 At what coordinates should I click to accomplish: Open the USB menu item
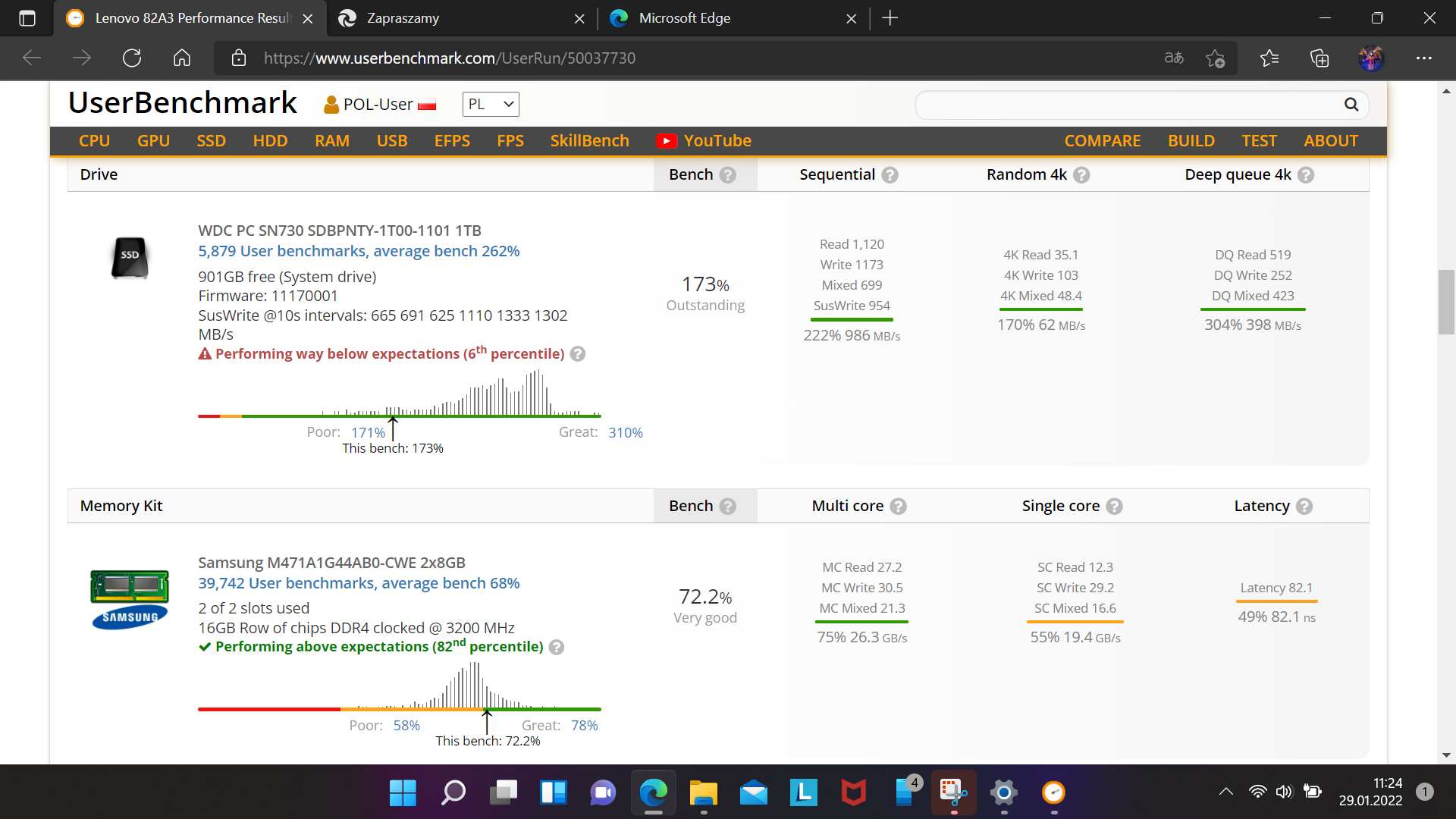[x=392, y=141]
